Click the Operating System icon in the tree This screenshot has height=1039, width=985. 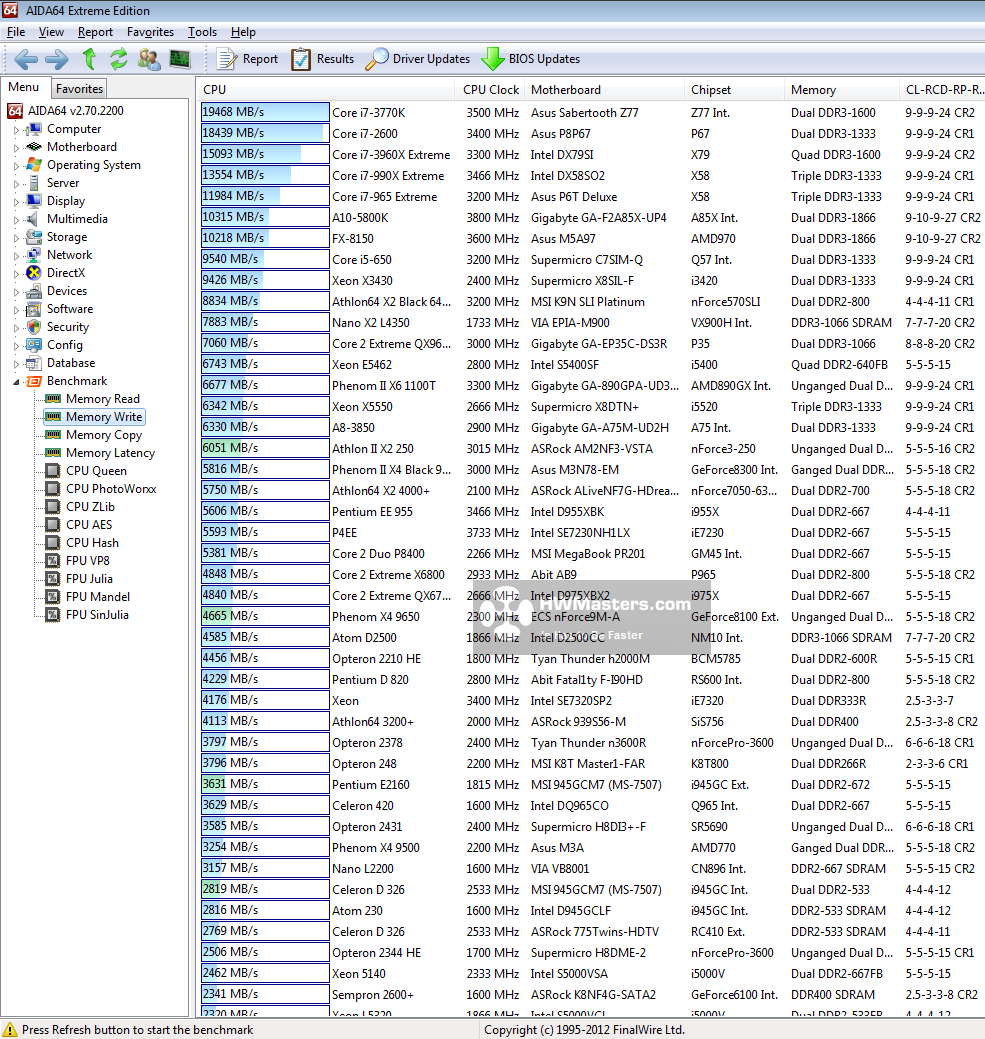point(34,164)
